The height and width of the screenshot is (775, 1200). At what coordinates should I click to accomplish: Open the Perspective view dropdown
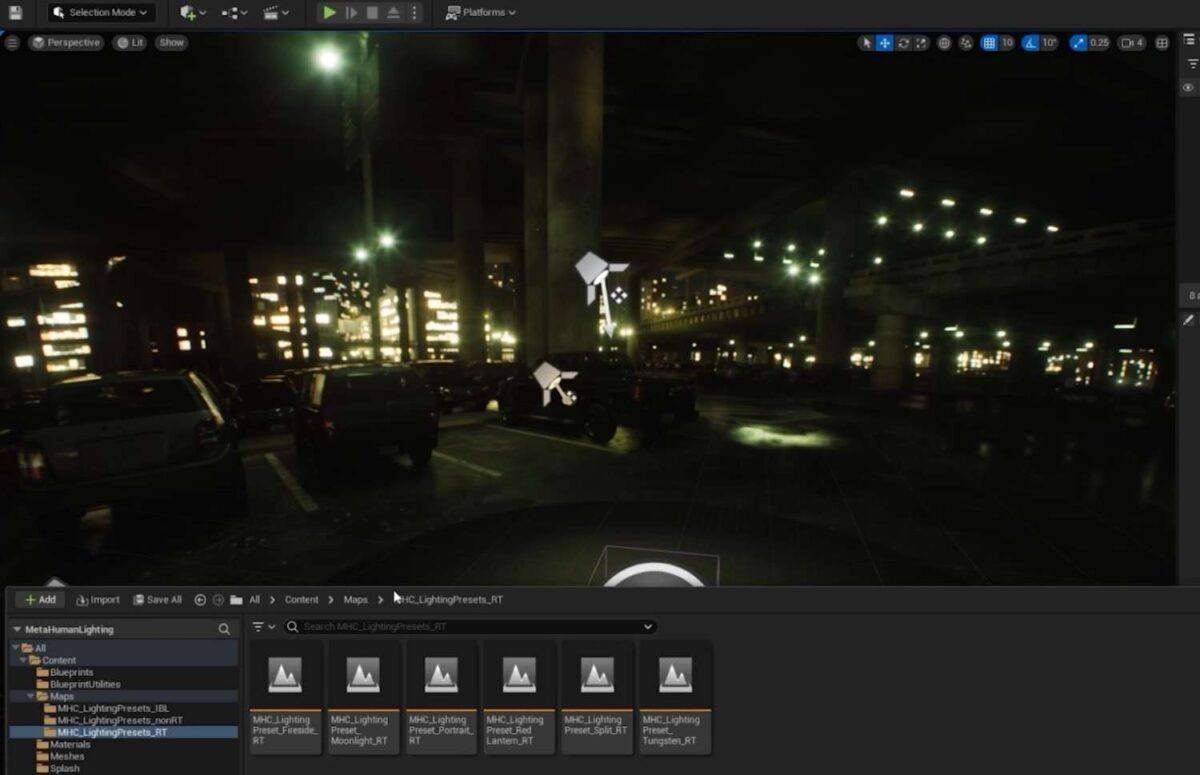(66, 43)
